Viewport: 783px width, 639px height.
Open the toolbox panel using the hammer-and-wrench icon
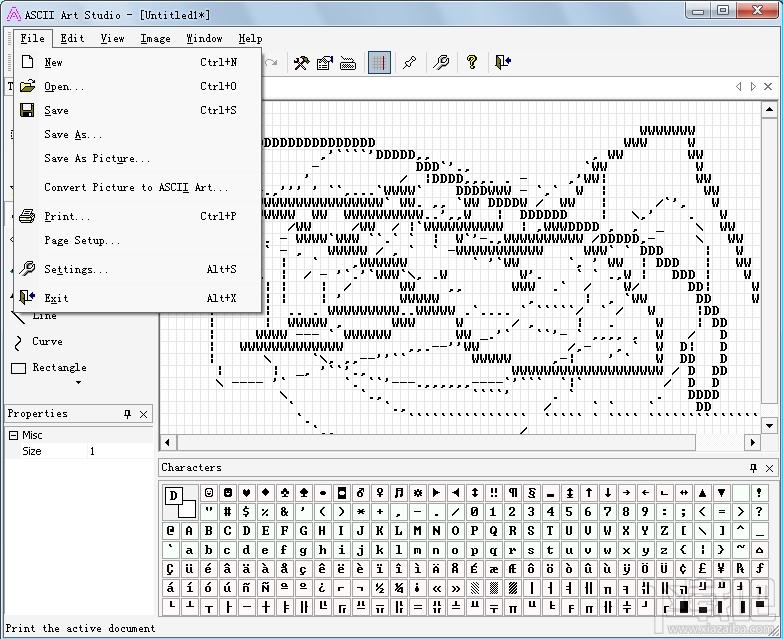[x=301, y=62]
